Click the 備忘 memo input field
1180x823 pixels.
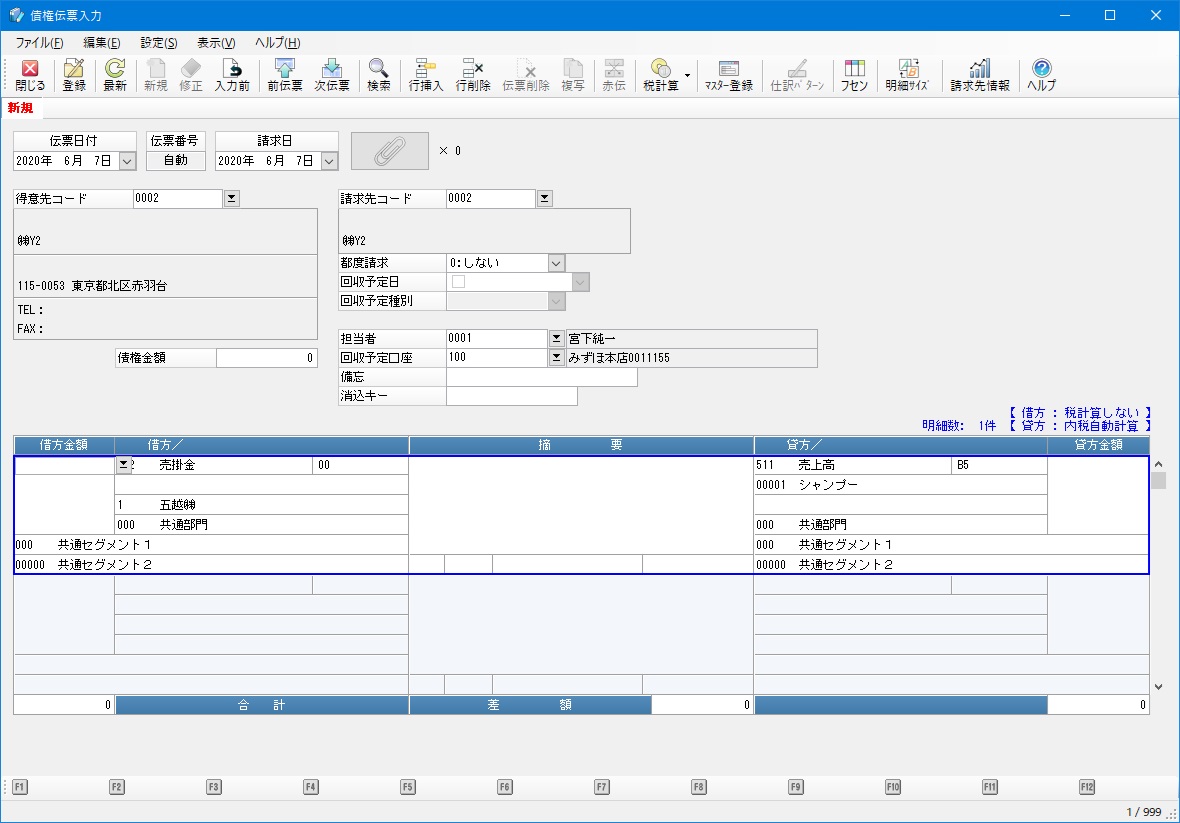click(x=542, y=377)
